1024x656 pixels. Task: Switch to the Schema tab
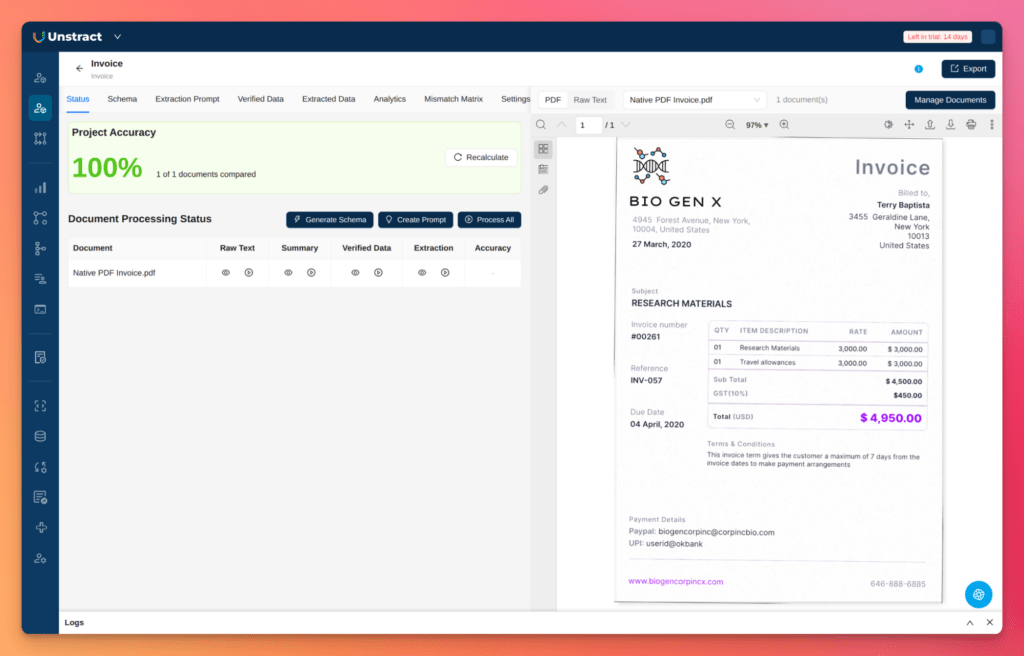[122, 99]
